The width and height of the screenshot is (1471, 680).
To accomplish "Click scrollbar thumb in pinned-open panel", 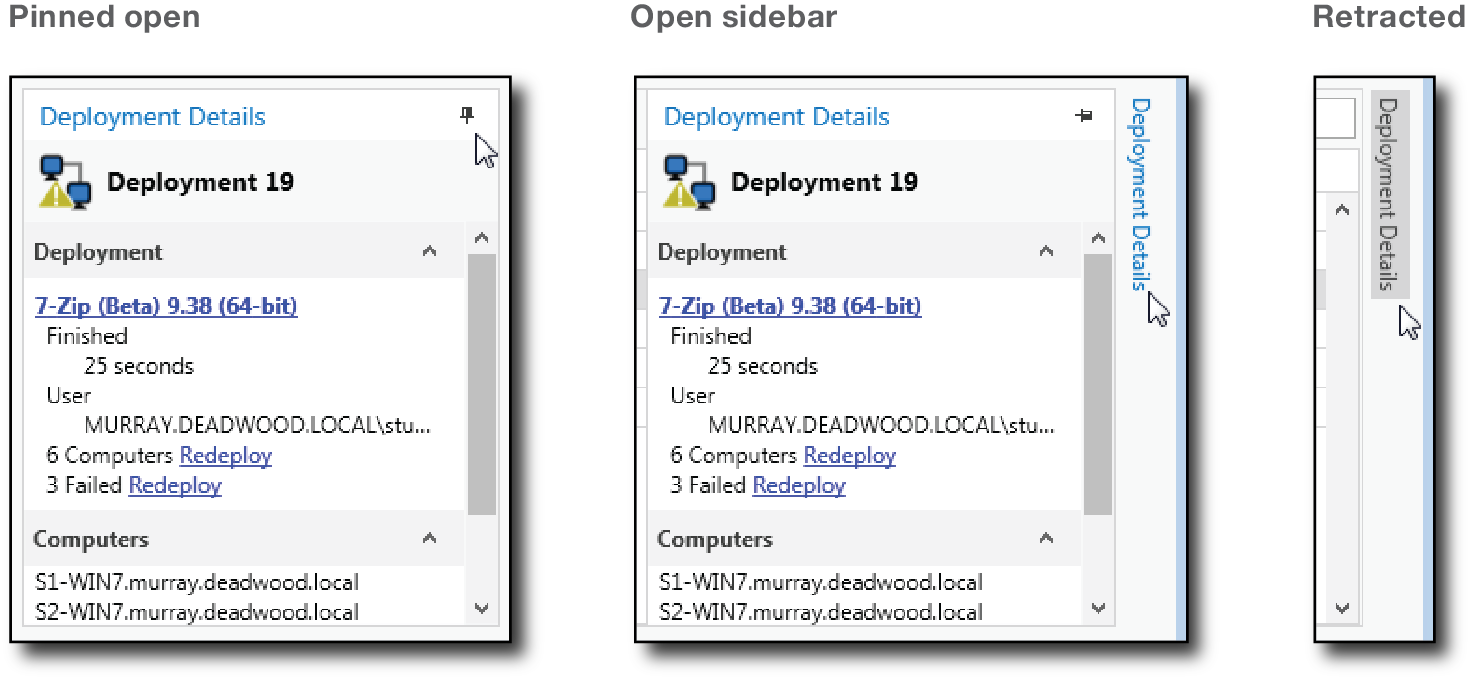I will click(481, 385).
